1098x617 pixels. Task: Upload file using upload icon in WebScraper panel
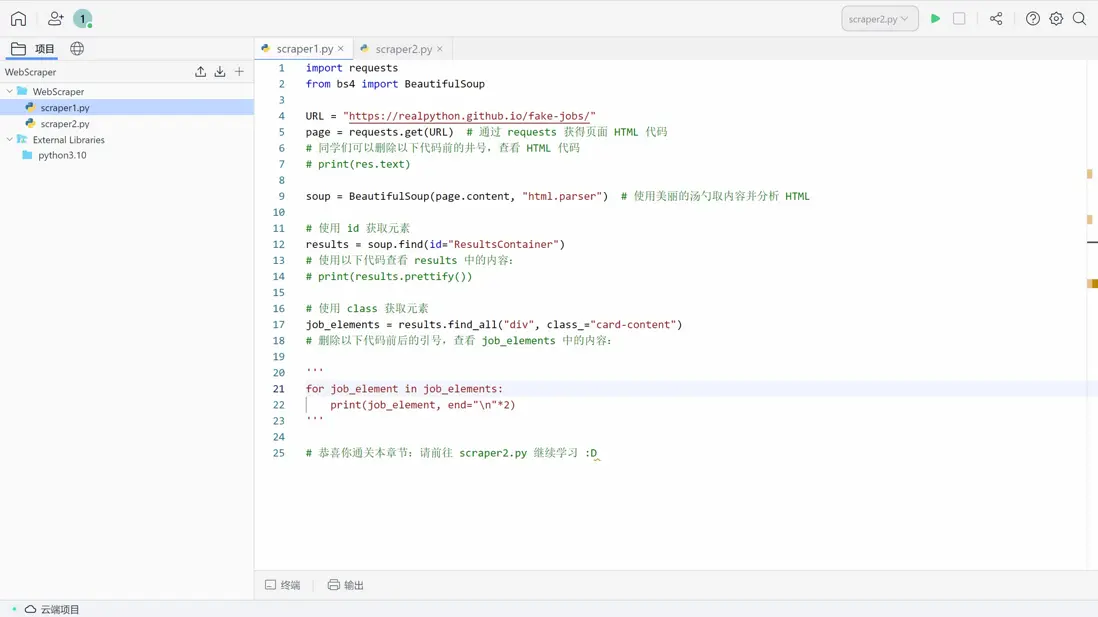tap(200, 72)
